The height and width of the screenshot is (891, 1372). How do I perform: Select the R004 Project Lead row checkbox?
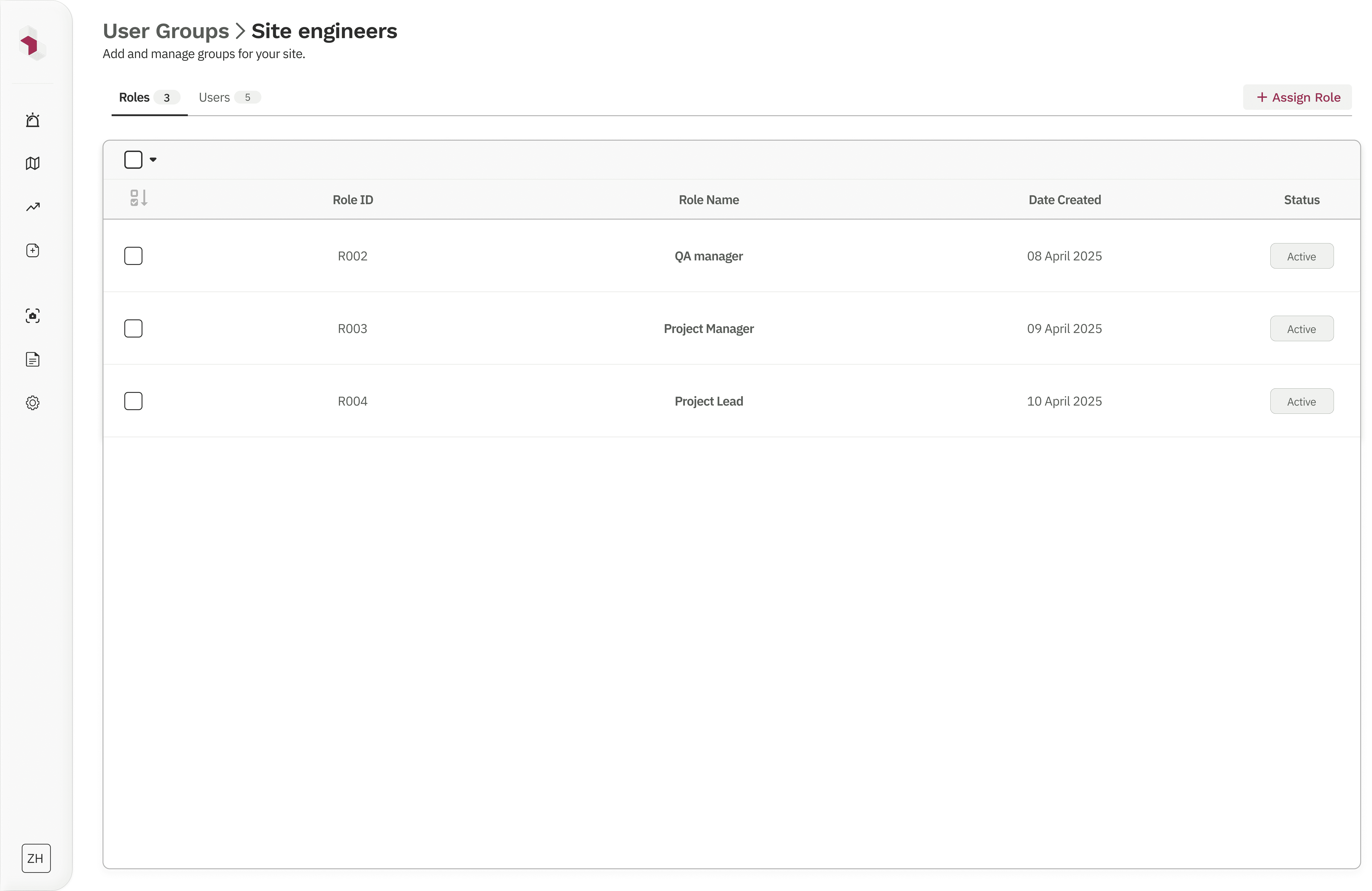(x=133, y=401)
